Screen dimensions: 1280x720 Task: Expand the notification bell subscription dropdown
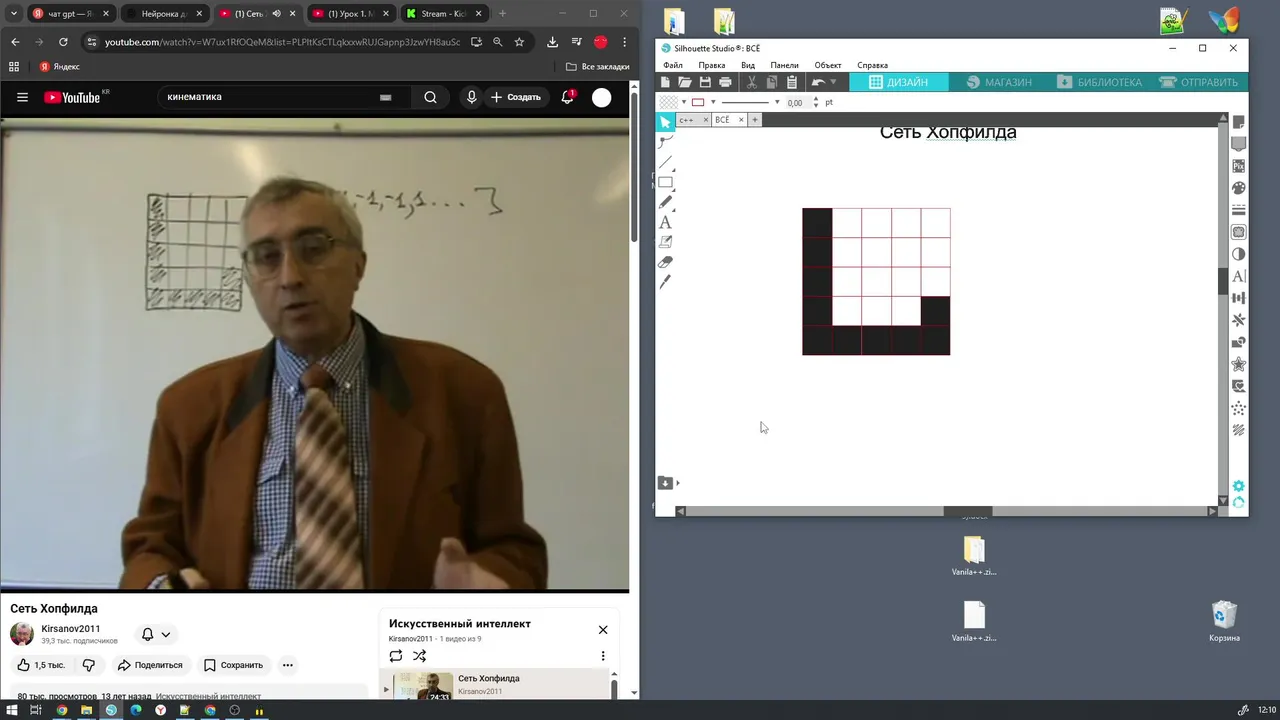click(166, 635)
